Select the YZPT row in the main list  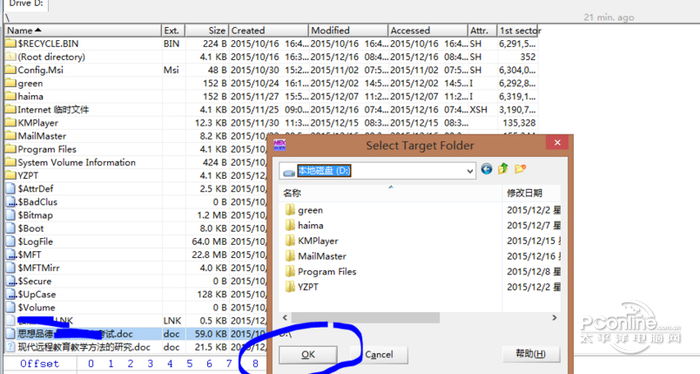point(135,175)
